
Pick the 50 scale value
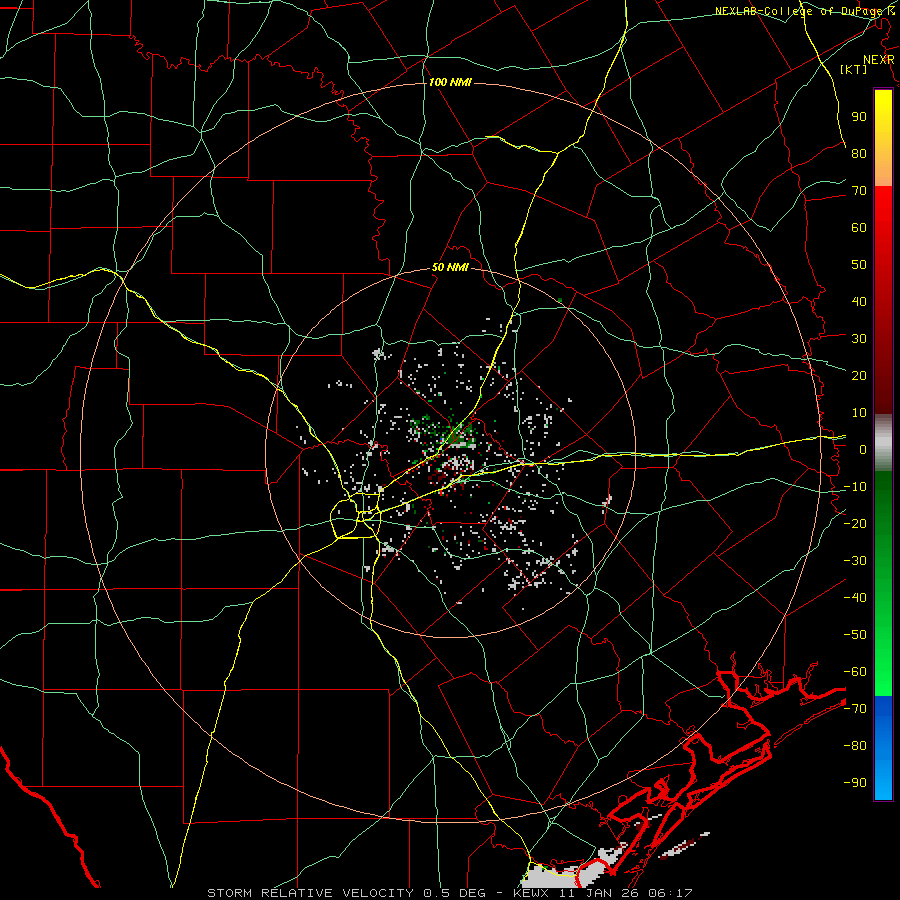(x=859, y=265)
